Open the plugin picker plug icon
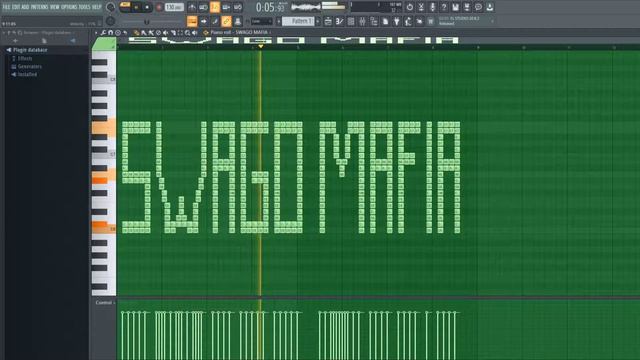The width and height of the screenshot is (640, 360). 396,21
